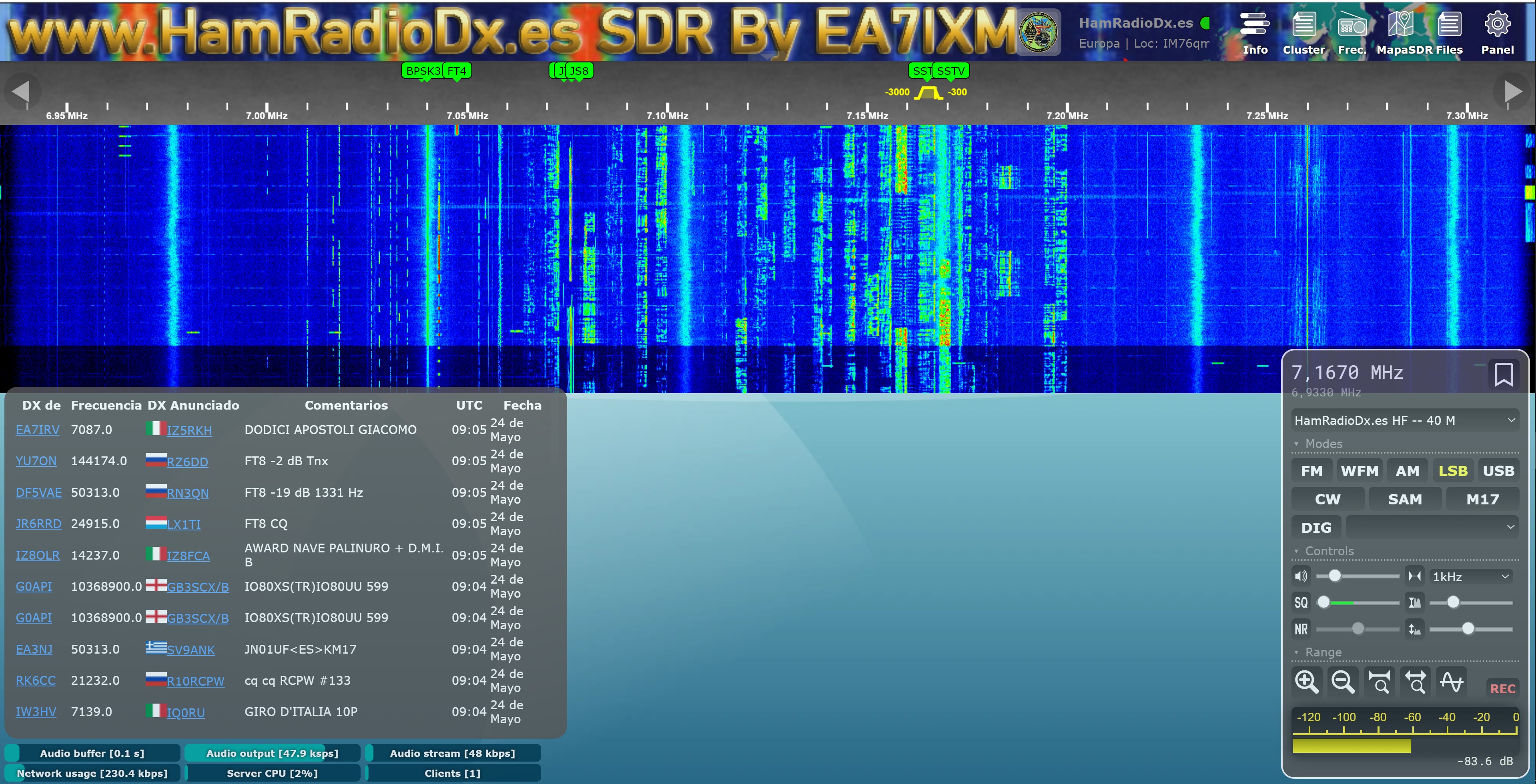The image size is (1536, 784).
Task: Click the waterfall level range icon
Action: point(1414,628)
